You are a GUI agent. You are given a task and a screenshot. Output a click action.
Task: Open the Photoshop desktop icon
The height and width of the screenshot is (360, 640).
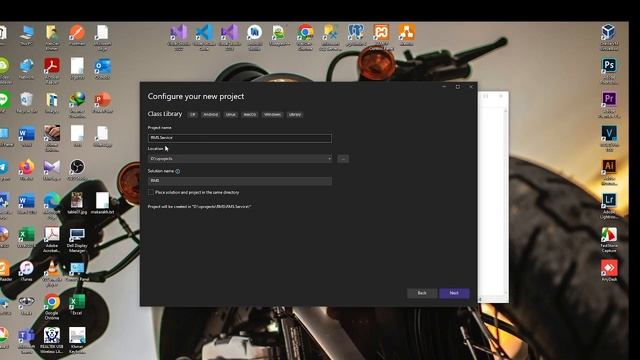[609, 70]
